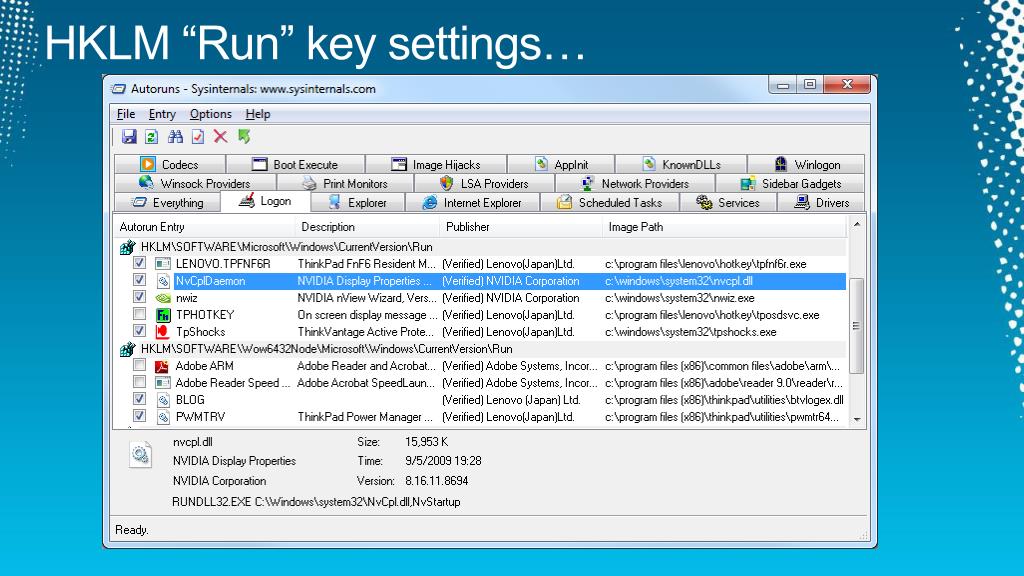The image size is (1024, 576).
Task: Click the registry icon beside HKLM\SOFTWARE\Microsoft Run key
Action: pos(127,247)
